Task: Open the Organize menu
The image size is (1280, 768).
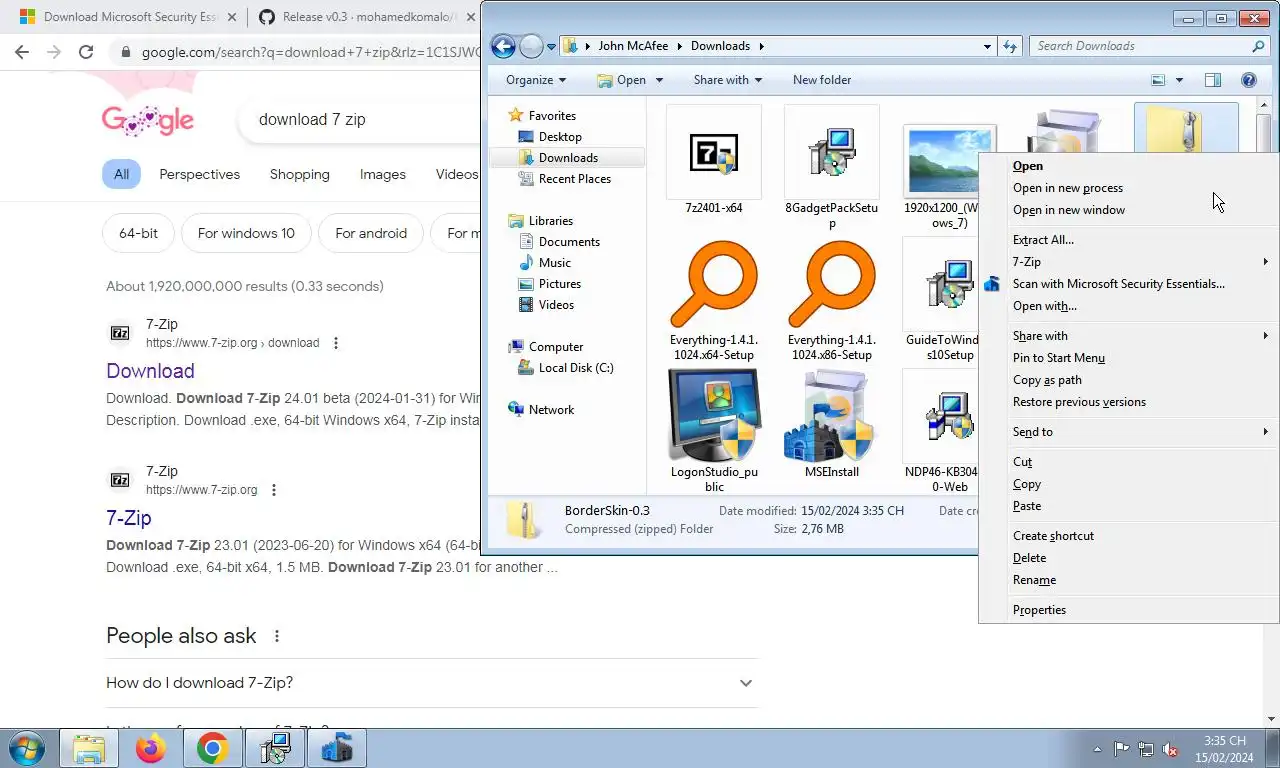Action: [536, 80]
